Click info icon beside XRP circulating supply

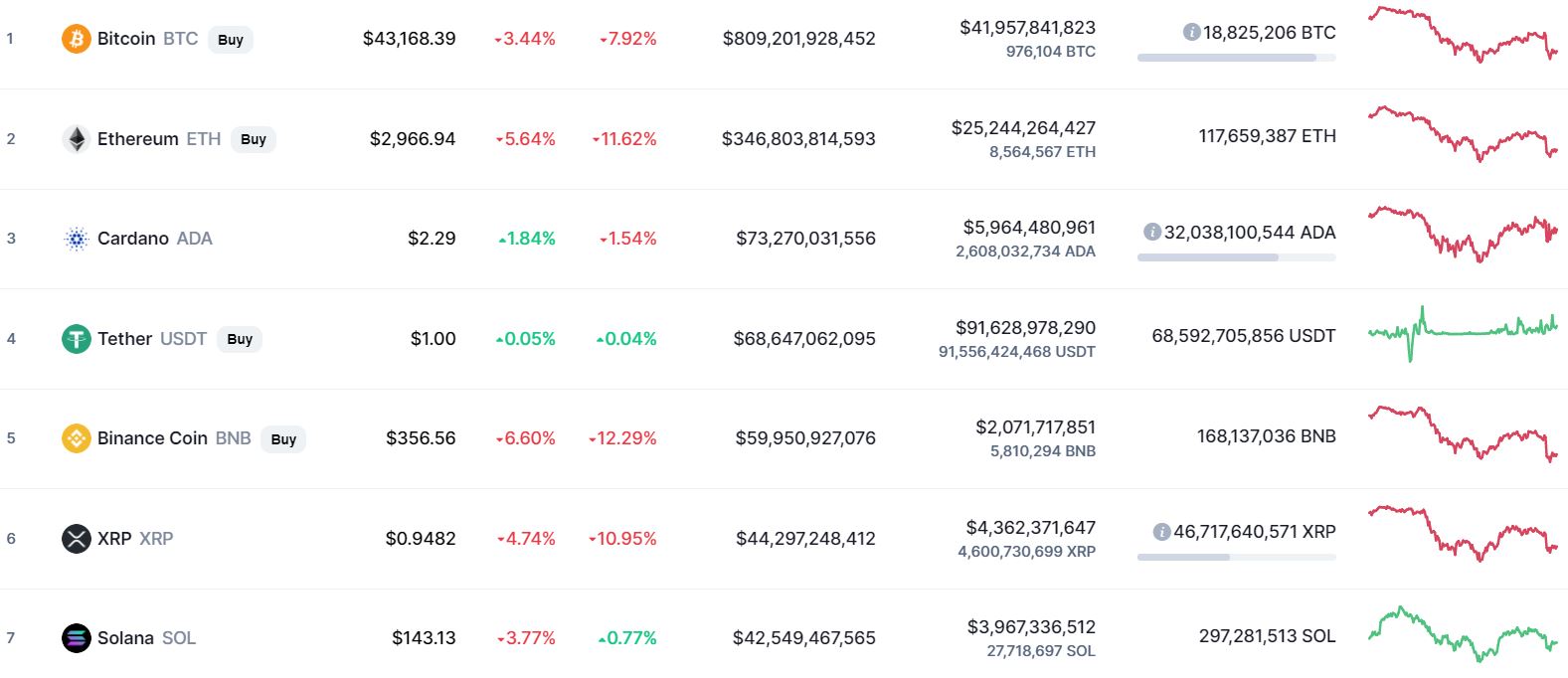[x=1161, y=532]
